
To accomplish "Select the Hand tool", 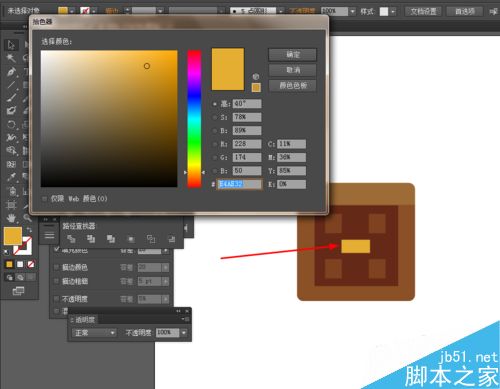I will coord(11,218).
